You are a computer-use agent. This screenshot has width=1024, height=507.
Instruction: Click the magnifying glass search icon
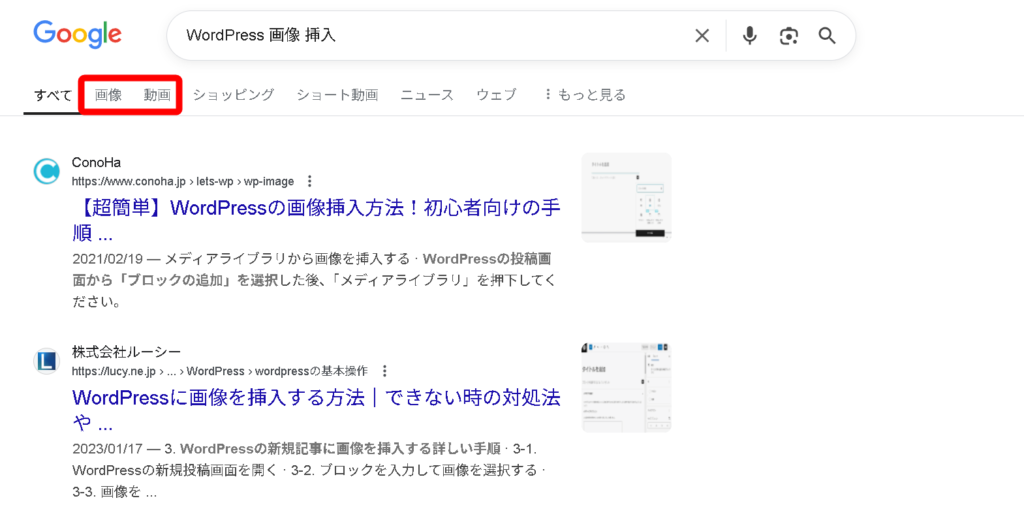tap(827, 36)
